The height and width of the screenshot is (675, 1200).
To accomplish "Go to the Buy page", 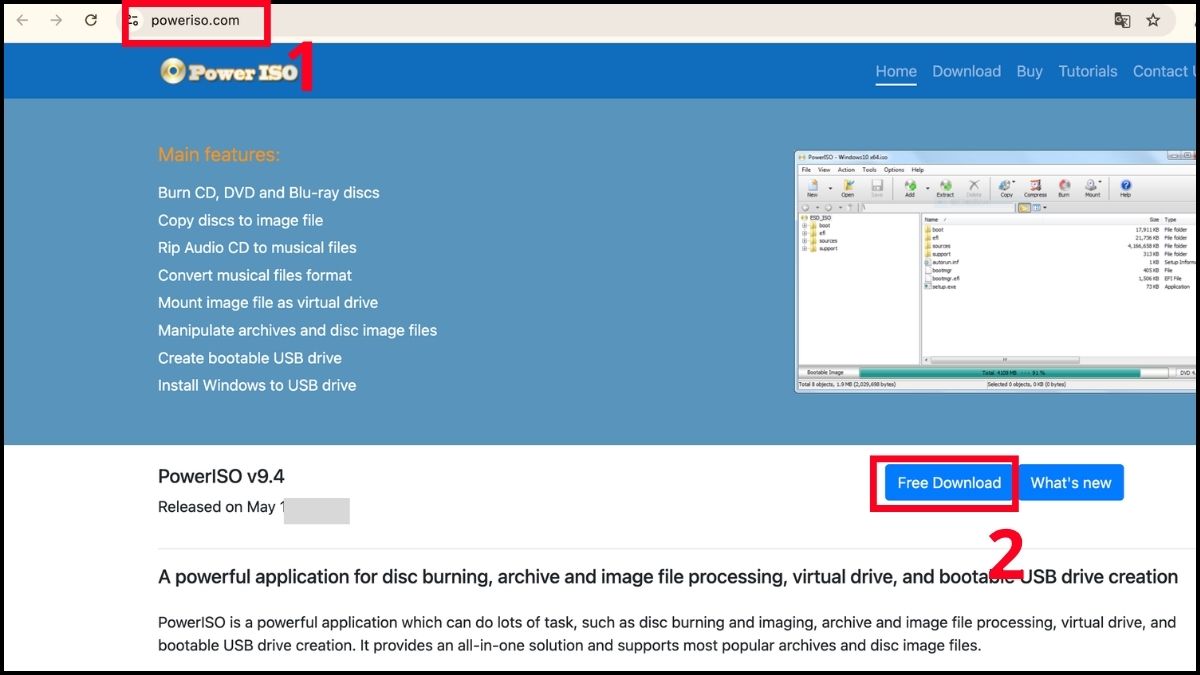I will (1029, 71).
